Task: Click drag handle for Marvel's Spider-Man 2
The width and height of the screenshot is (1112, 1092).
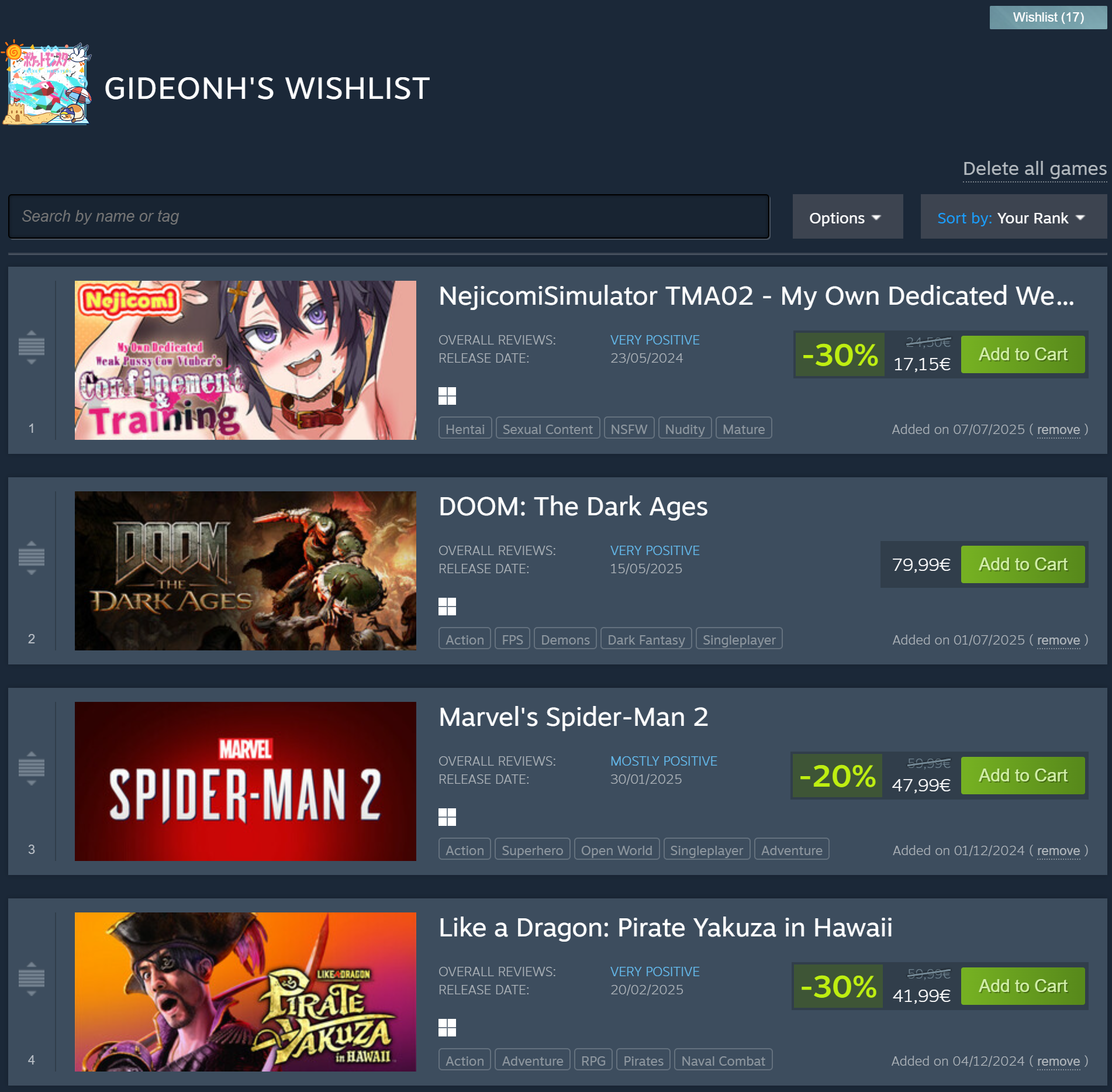Action: (x=32, y=769)
